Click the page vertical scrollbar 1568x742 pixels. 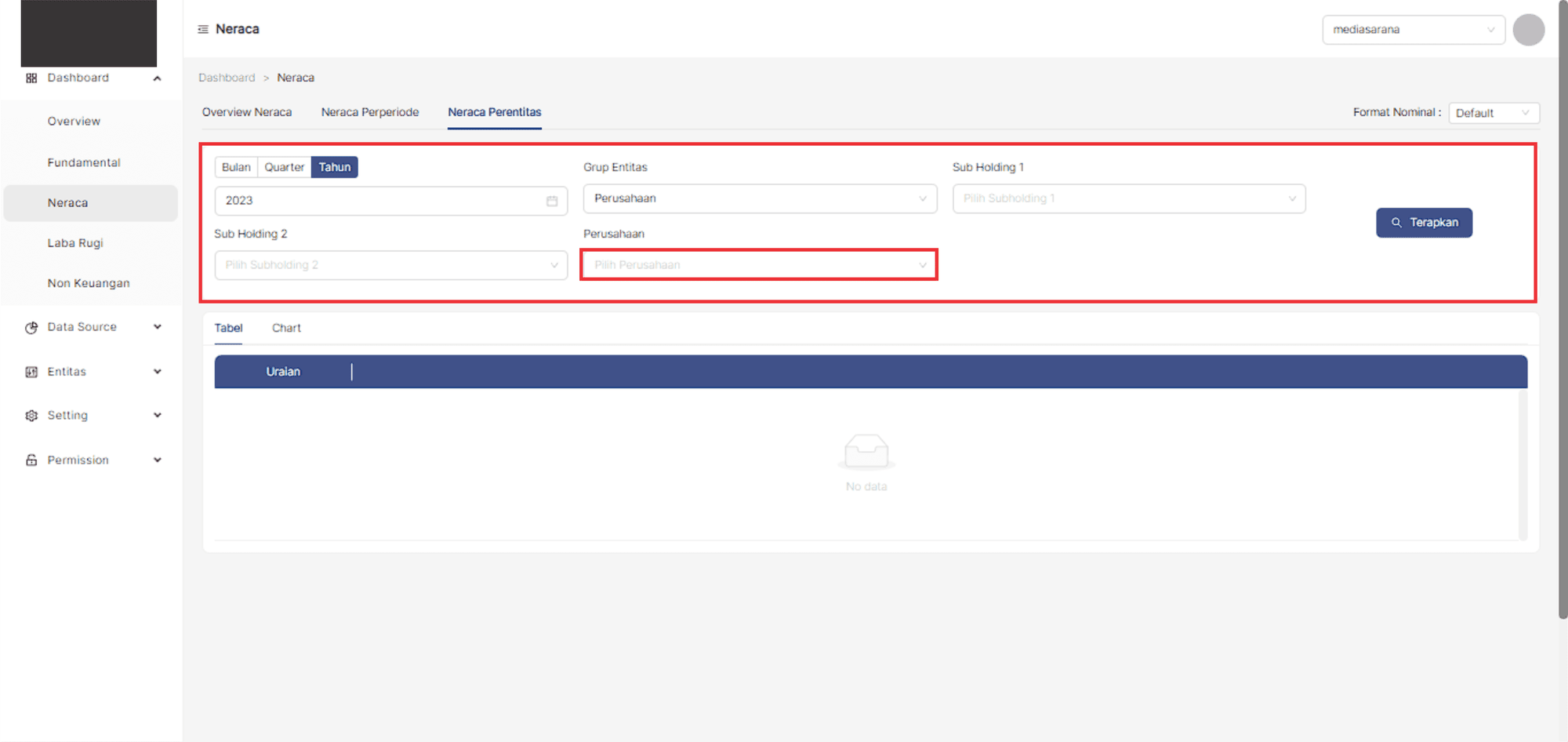click(x=1563, y=314)
